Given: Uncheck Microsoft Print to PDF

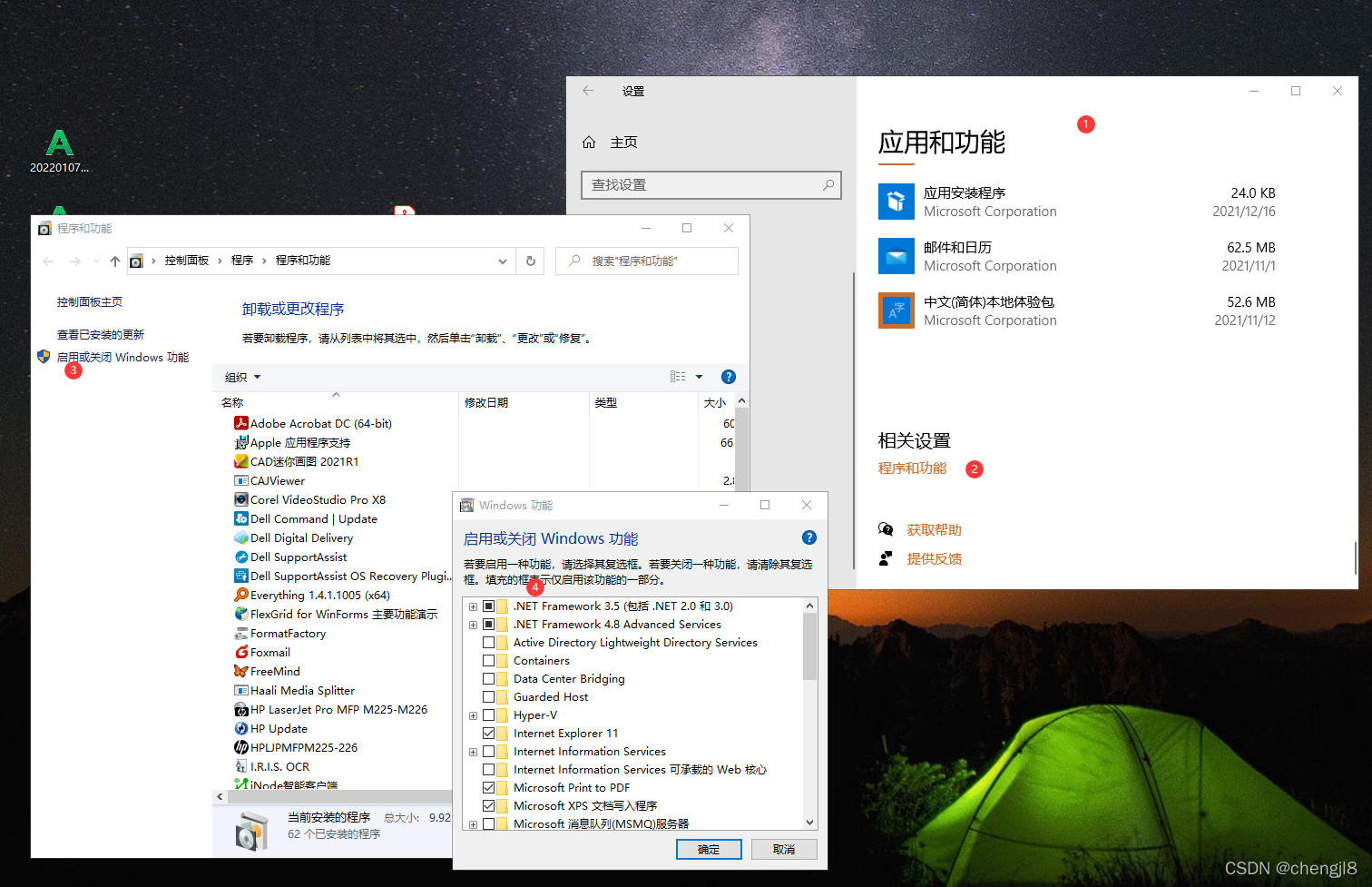Looking at the screenshot, I should coord(488,787).
